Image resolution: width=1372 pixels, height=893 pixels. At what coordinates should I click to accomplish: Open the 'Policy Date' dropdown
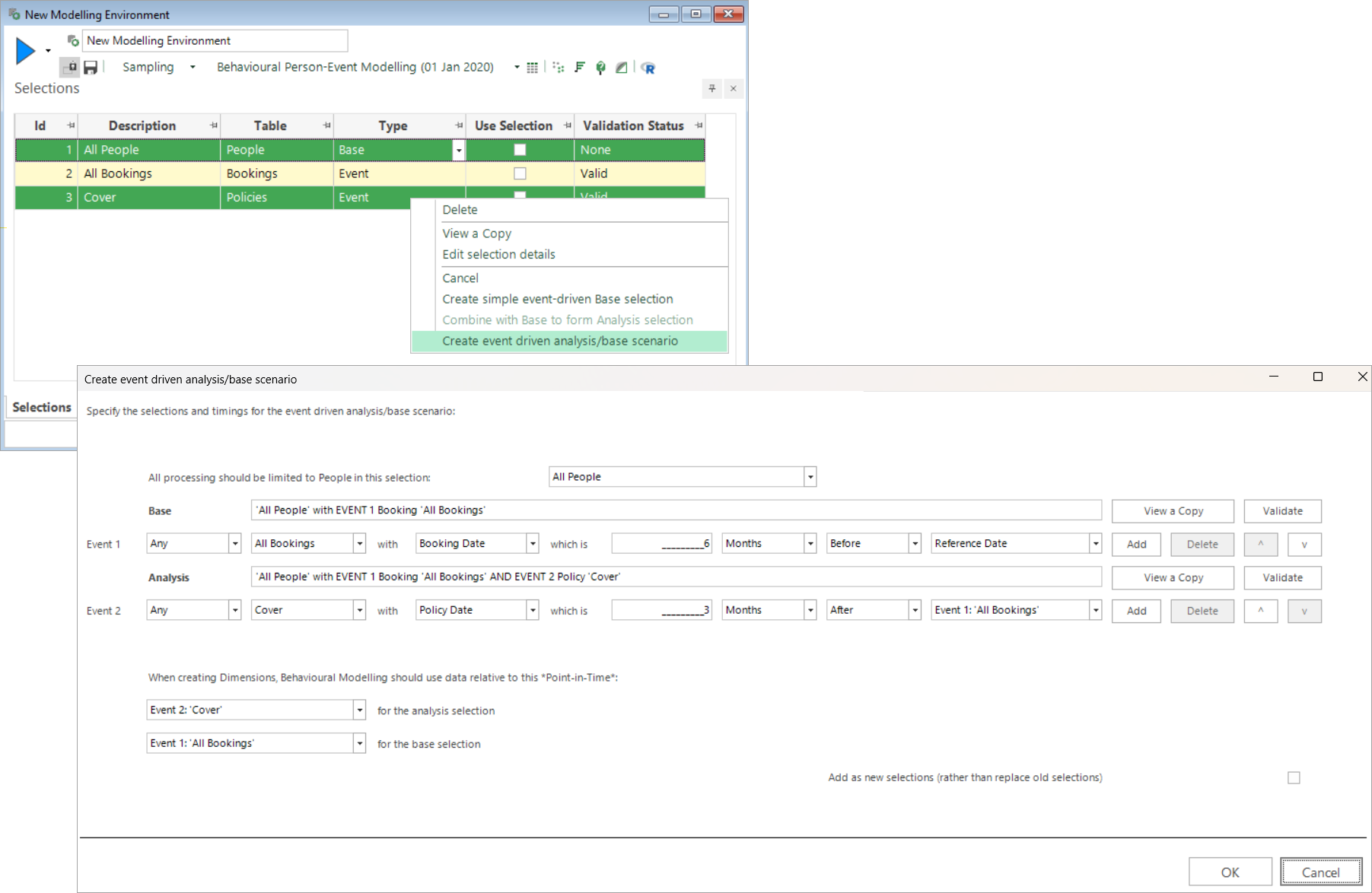(x=533, y=611)
